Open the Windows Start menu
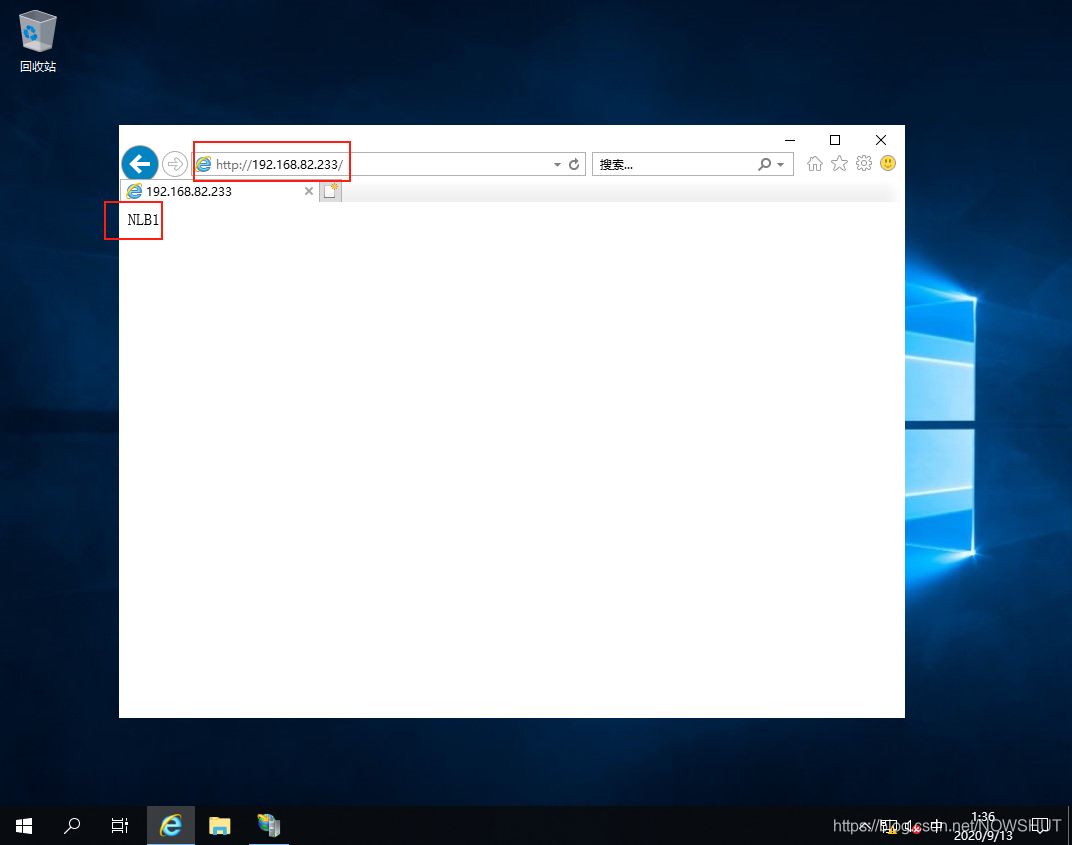1072x845 pixels. (x=24, y=825)
